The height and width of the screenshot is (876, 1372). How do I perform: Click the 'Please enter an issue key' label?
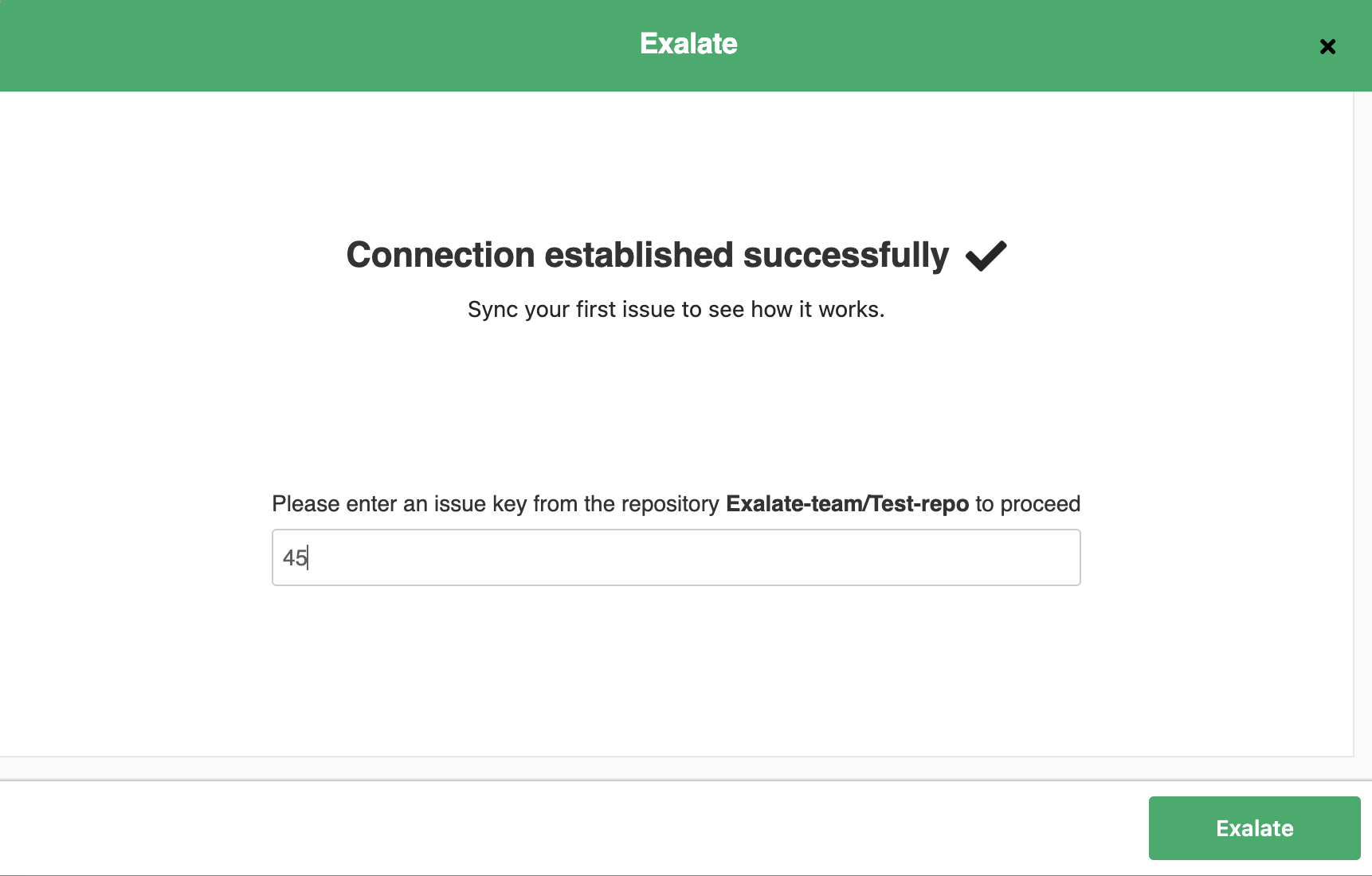click(496, 504)
